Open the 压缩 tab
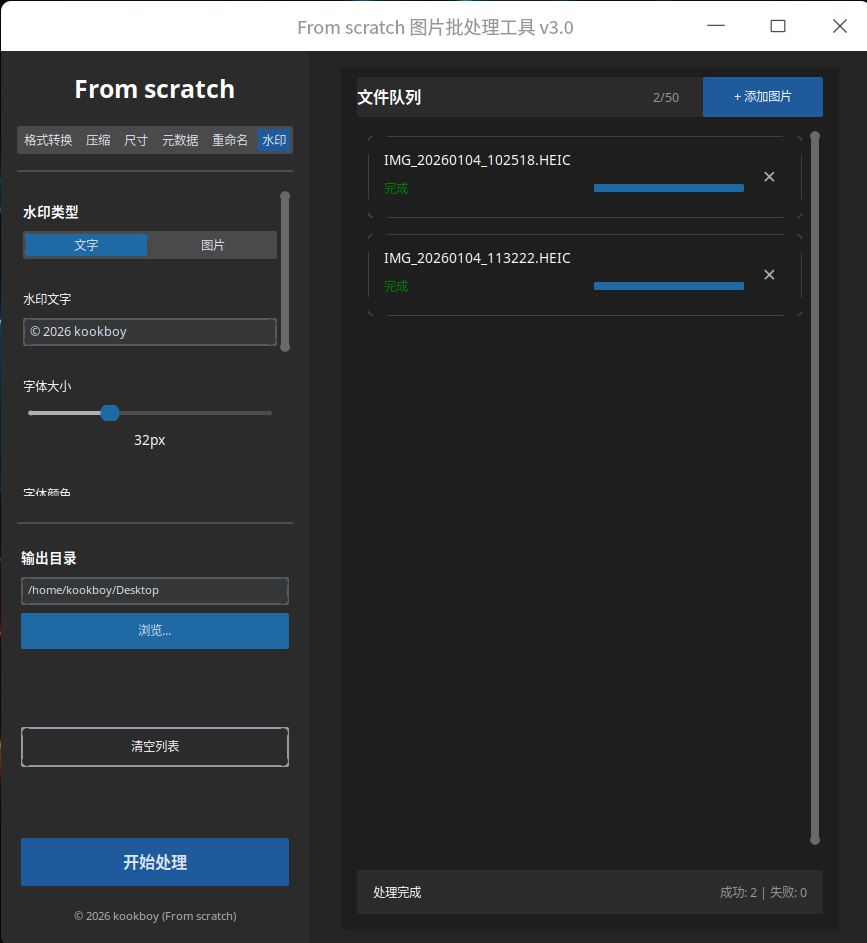 98,140
